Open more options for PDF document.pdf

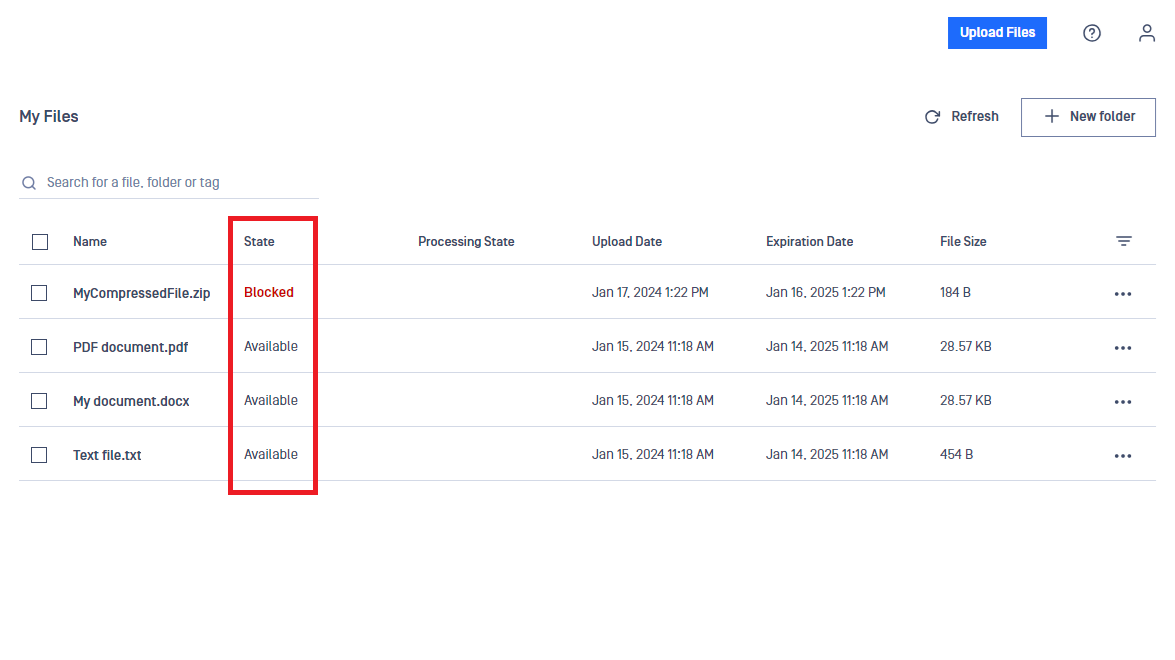[x=1123, y=348]
